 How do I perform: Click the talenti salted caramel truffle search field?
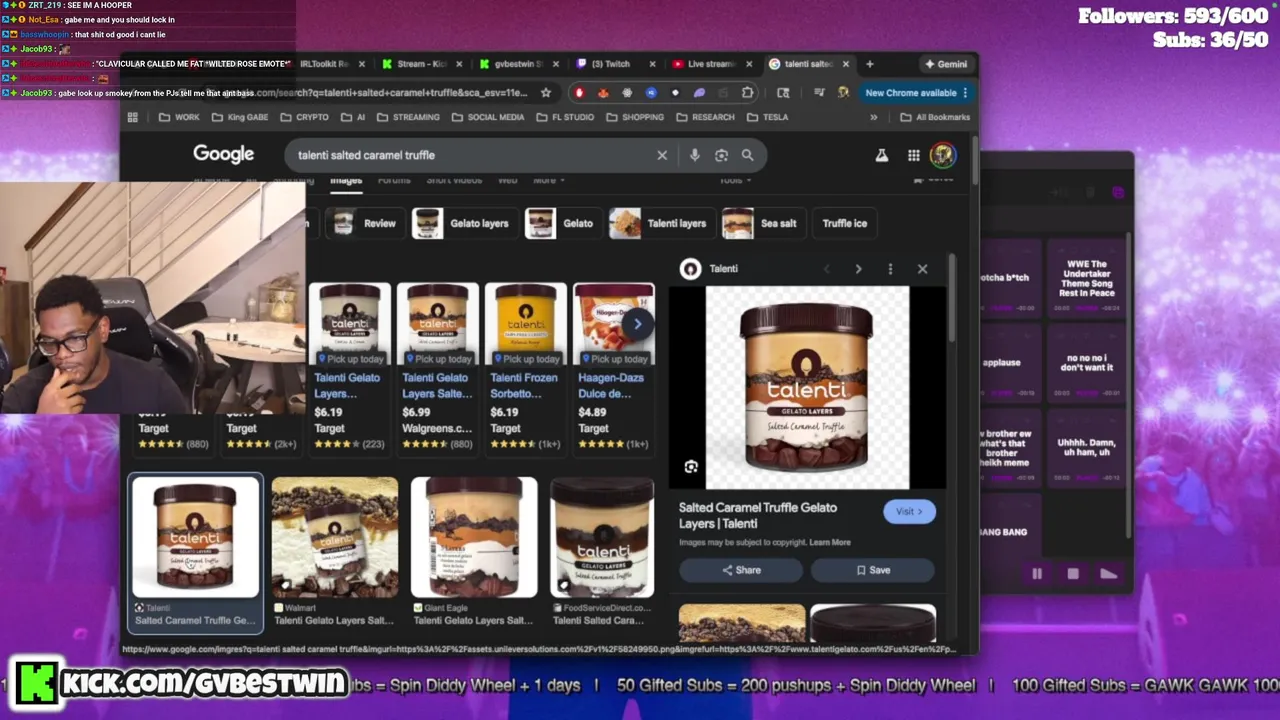point(470,155)
